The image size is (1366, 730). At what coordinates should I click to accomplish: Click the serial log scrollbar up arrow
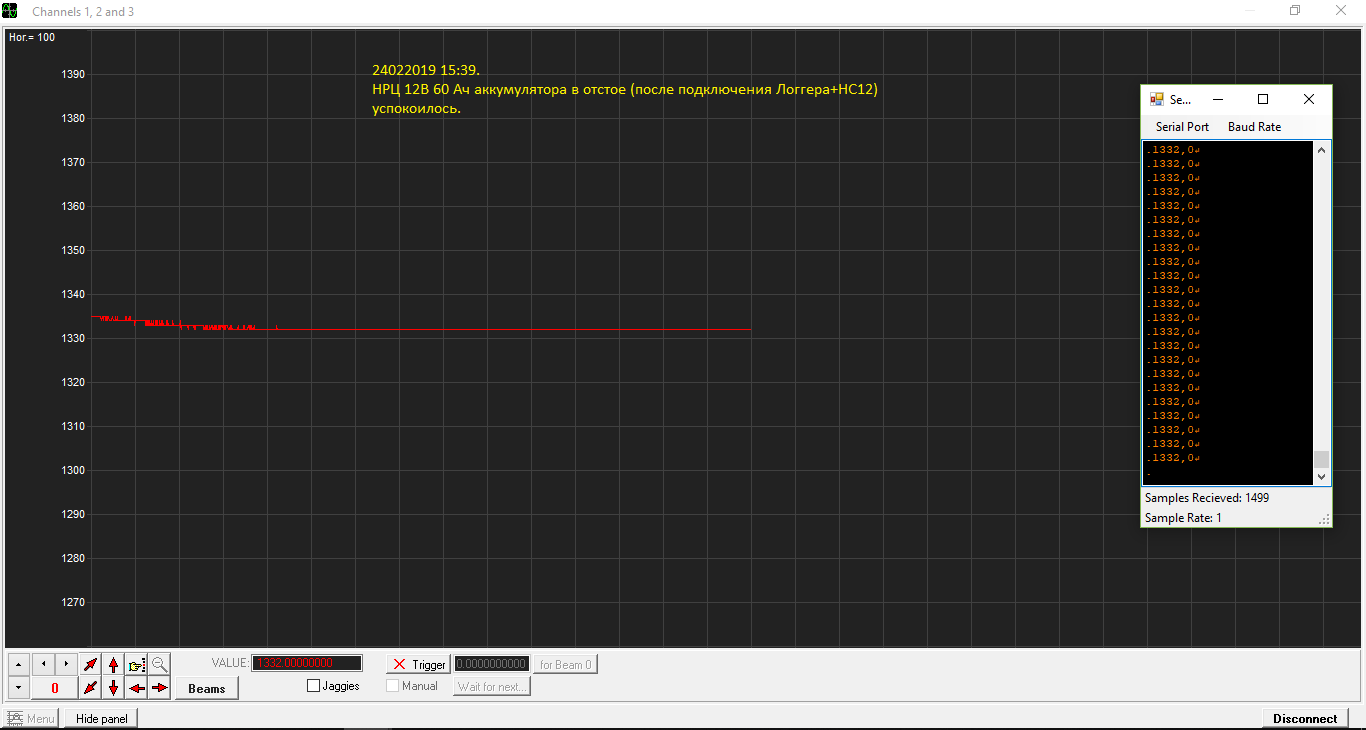pos(1322,150)
